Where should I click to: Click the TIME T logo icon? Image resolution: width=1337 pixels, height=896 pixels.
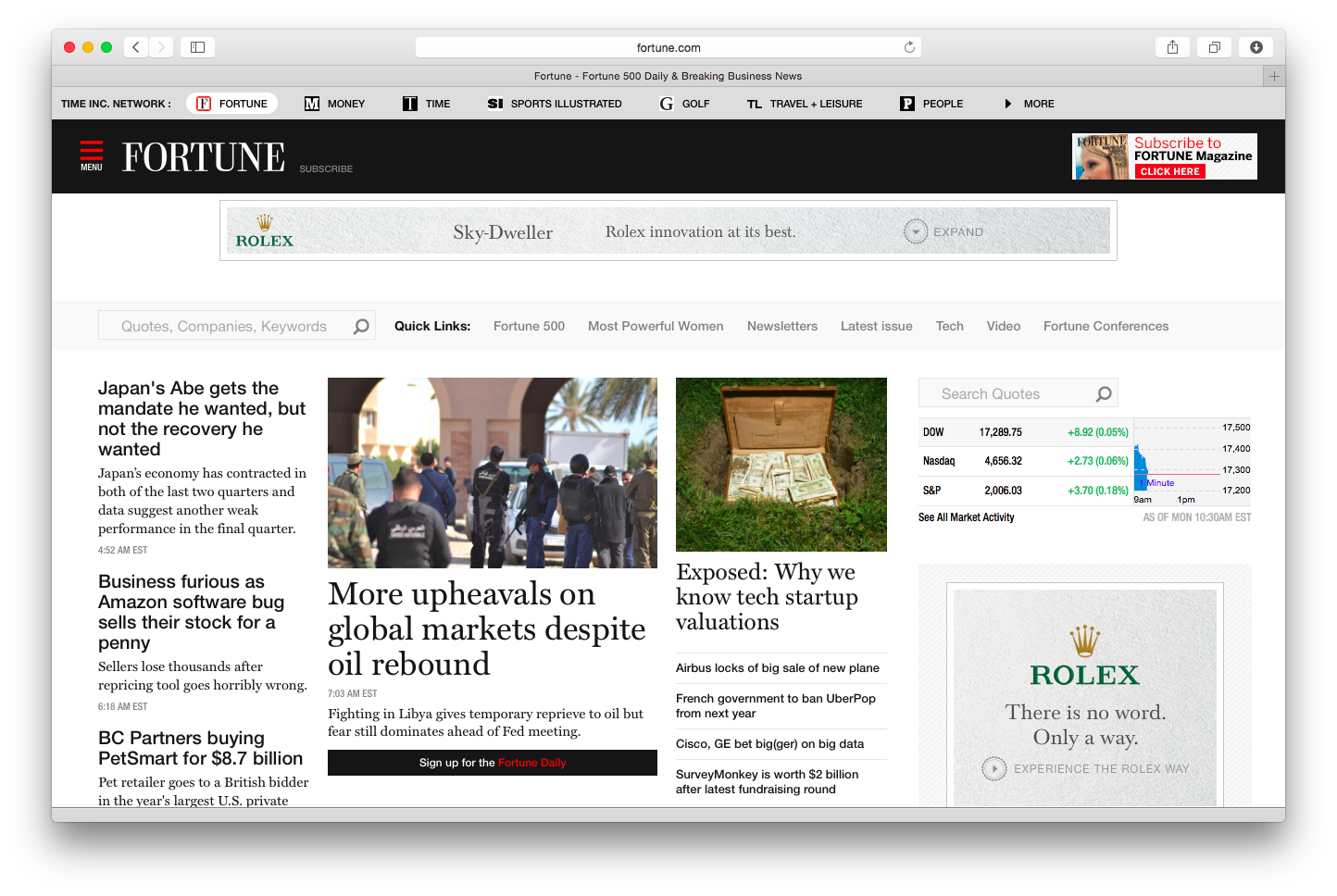point(410,104)
